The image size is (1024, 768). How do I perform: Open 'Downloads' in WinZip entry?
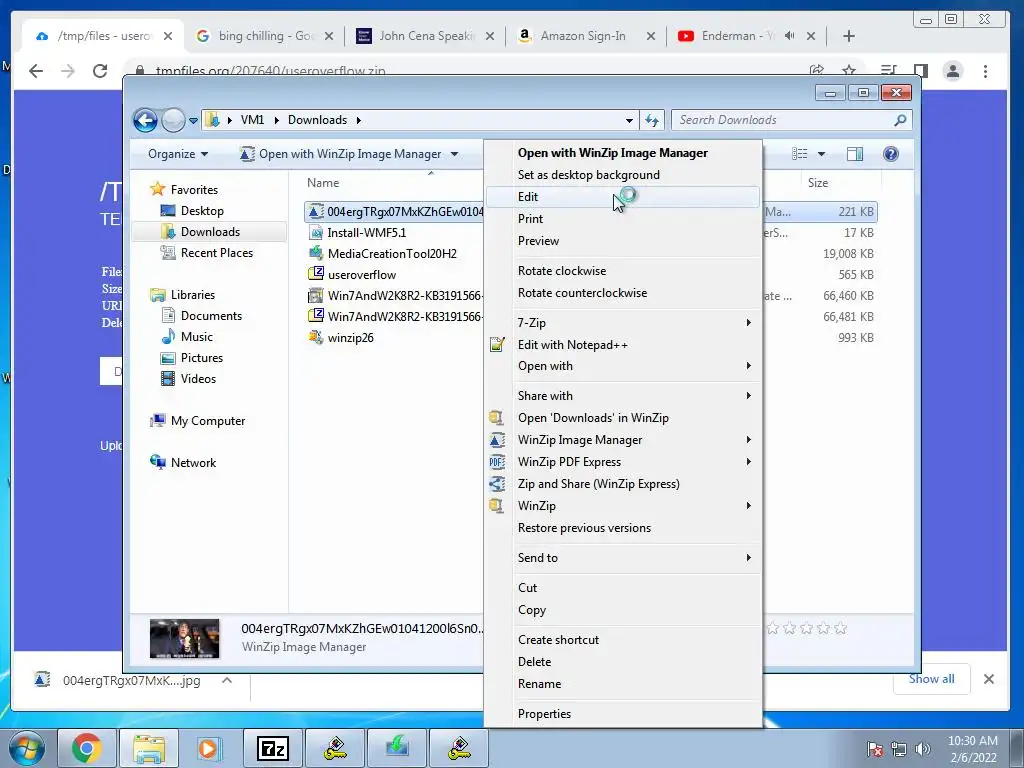(x=622, y=418)
